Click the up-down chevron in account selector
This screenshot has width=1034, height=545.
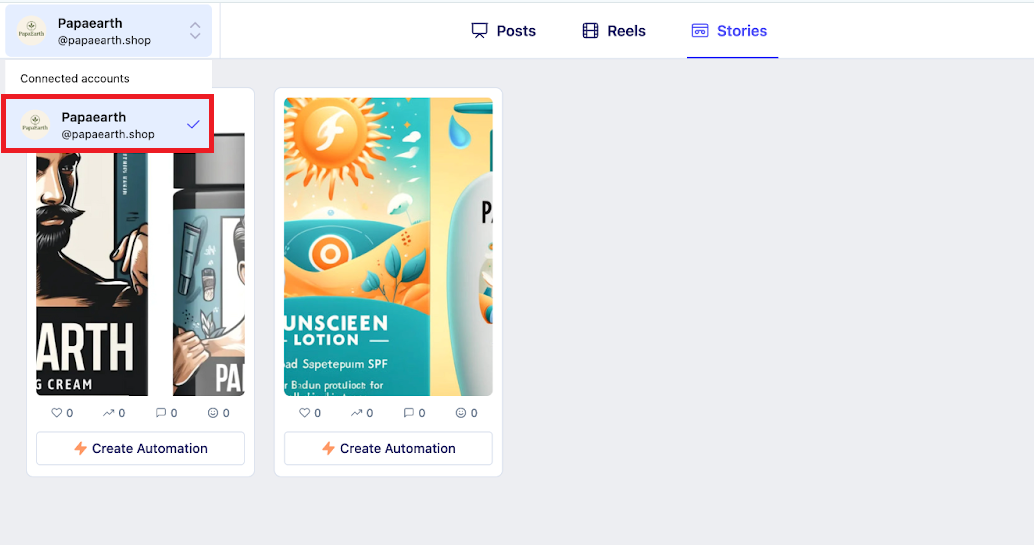pyautogui.click(x=195, y=30)
